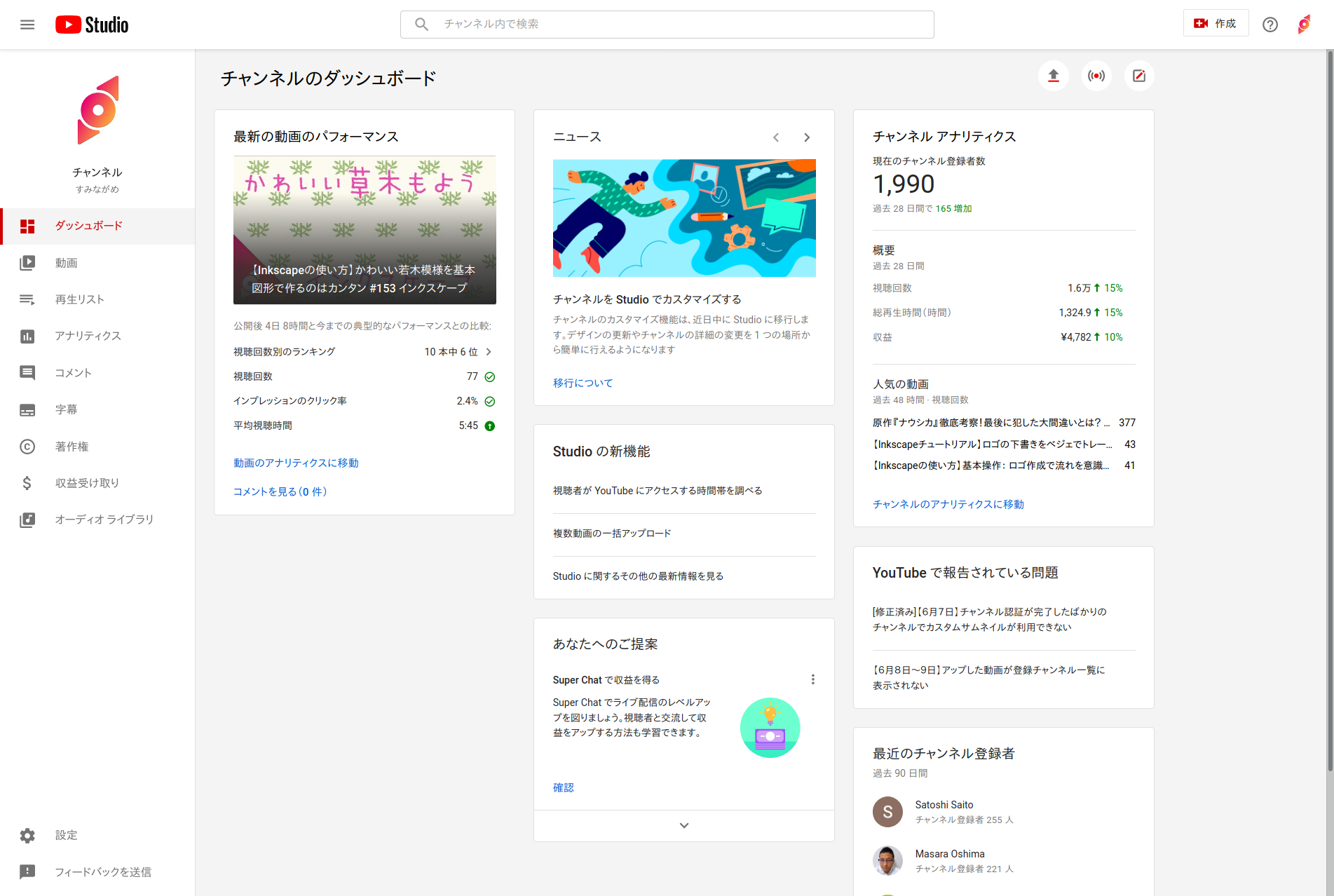Click the 収益受け取り dollar icon
The image size is (1334, 896).
pos(27,483)
